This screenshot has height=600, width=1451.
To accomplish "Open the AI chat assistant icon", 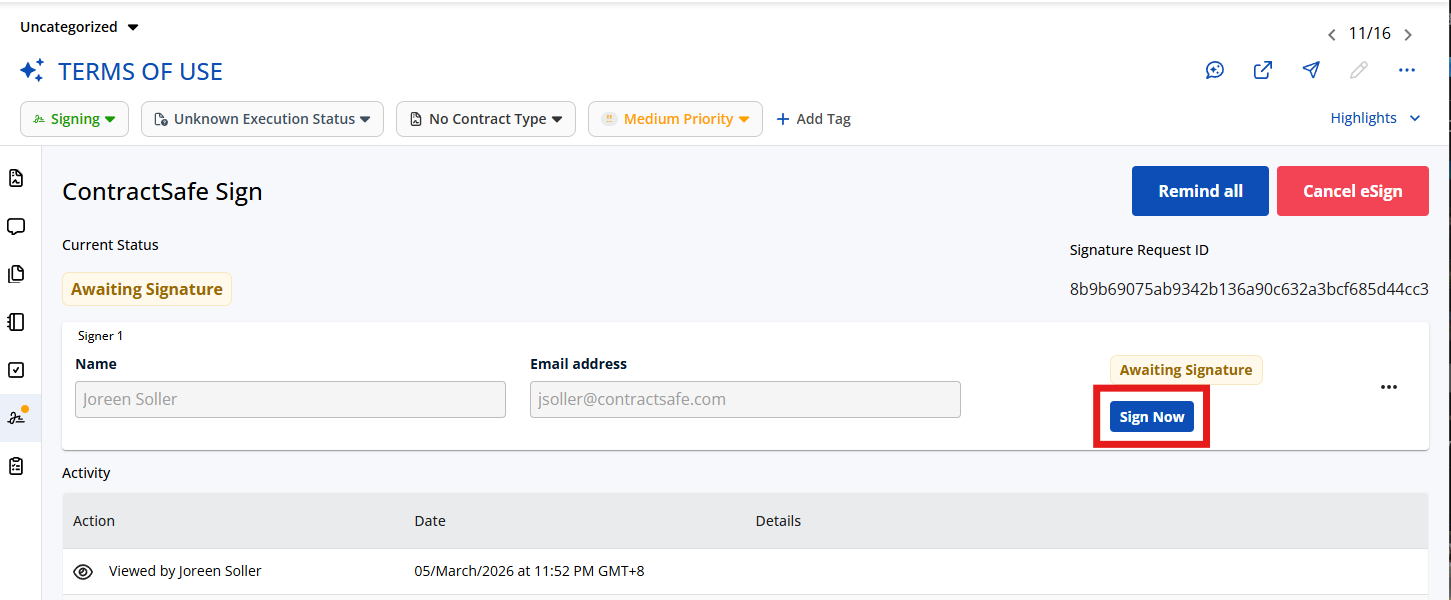I will [1215, 70].
